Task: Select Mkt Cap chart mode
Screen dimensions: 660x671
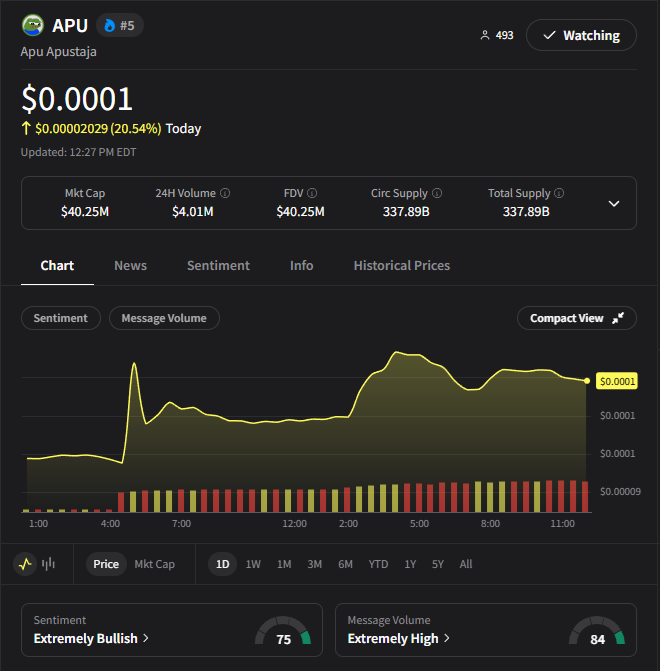Action: click(x=155, y=564)
